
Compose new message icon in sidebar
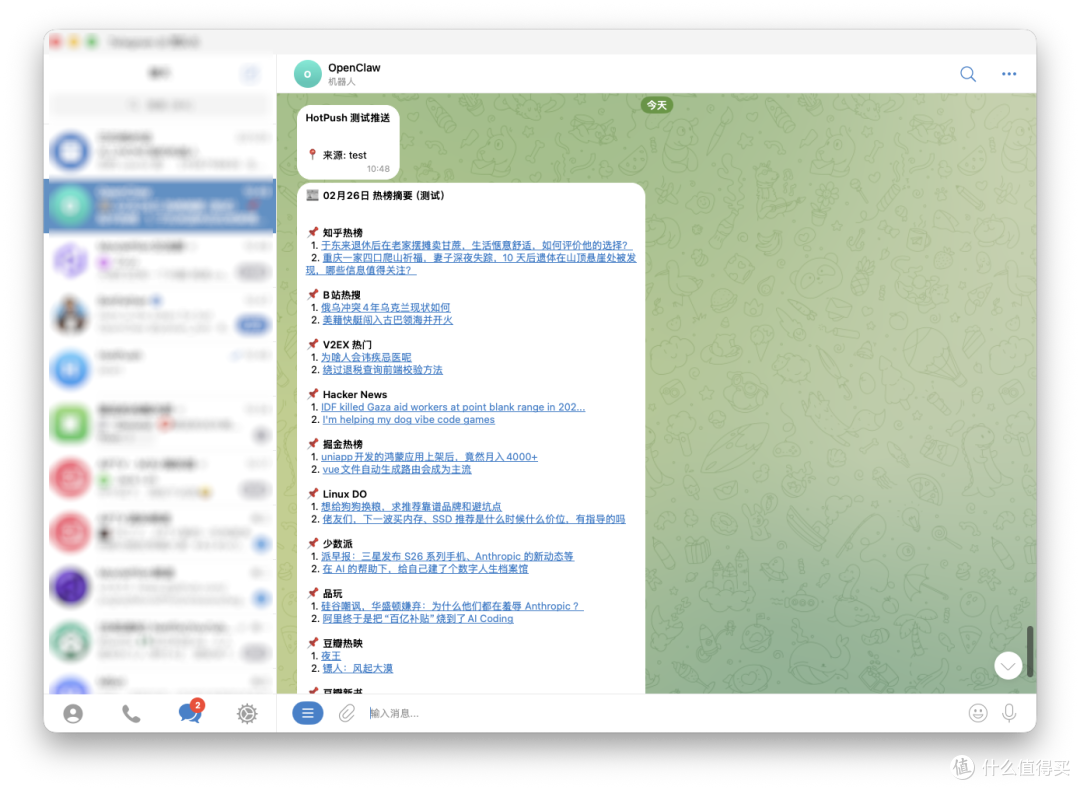(250, 73)
